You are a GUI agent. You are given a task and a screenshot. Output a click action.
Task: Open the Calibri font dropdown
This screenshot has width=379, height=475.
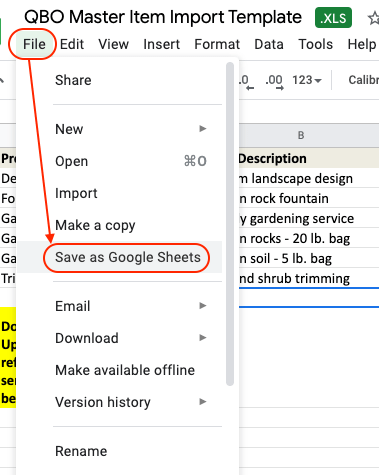363,80
